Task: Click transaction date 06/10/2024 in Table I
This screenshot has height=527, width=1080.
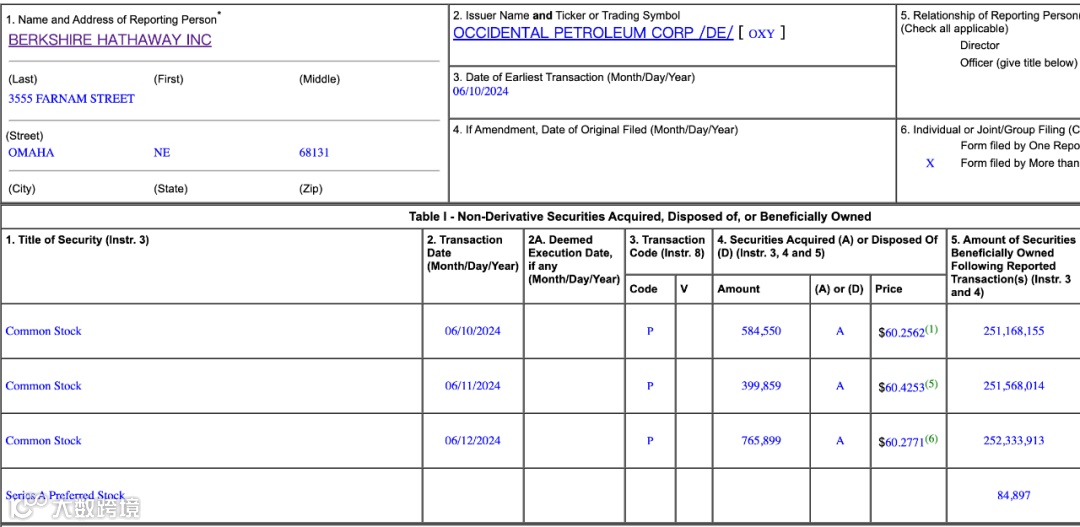Action: [x=472, y=331]
